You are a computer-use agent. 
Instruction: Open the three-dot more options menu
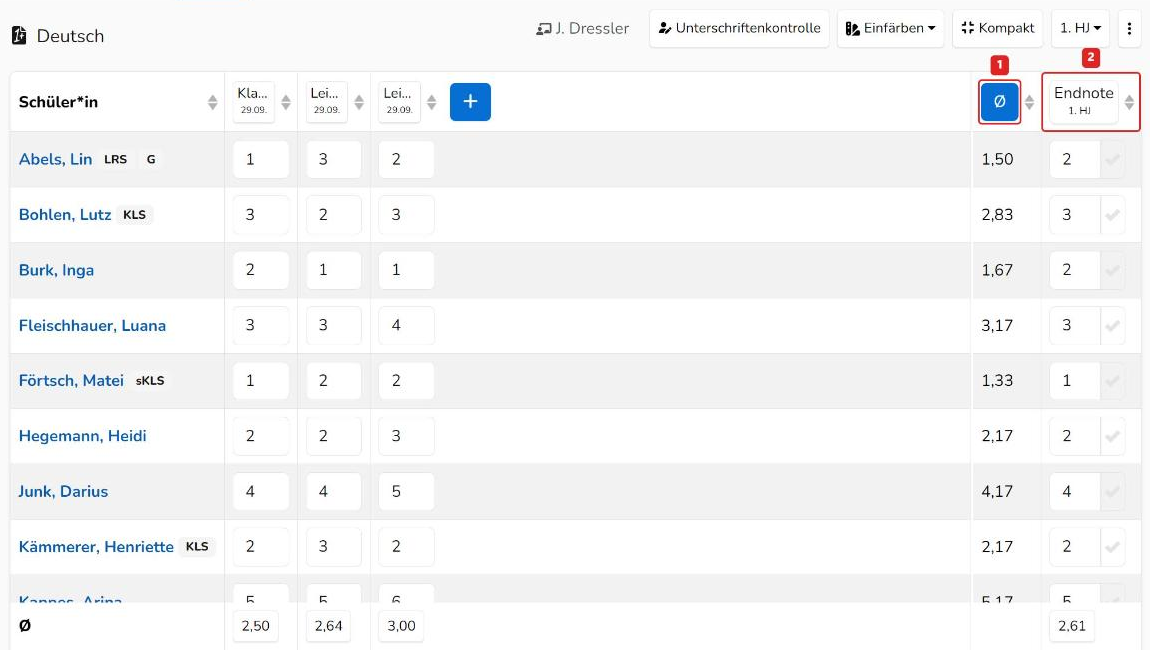[x=1129, y=29]
